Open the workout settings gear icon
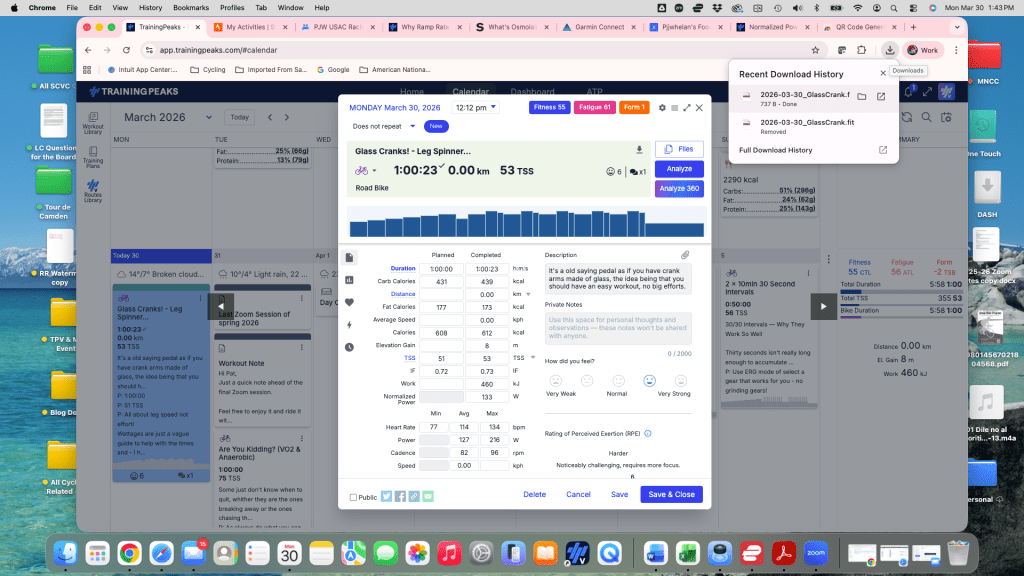 662,108
